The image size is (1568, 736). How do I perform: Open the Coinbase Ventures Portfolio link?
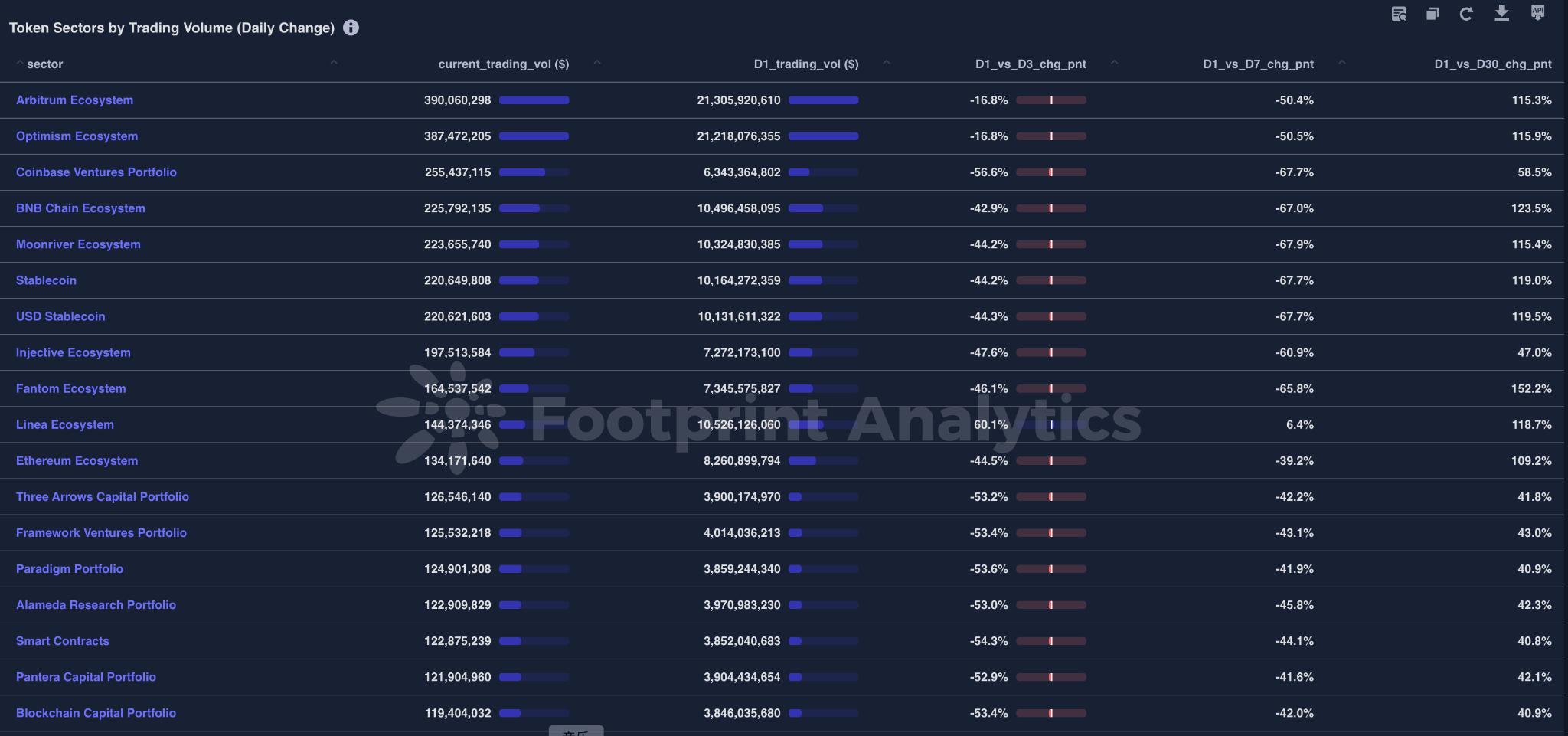tap(96, 172)
